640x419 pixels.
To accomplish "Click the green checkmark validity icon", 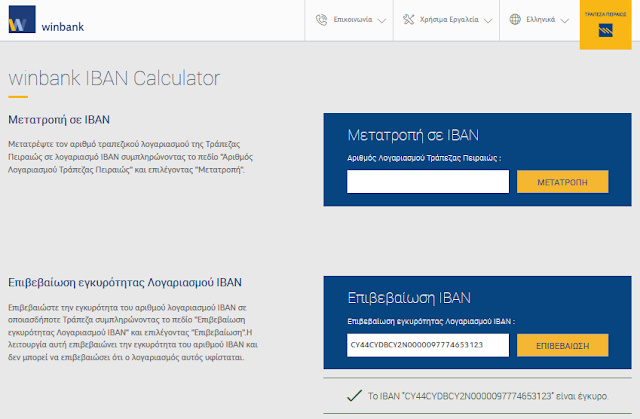I will pos(354,395).
